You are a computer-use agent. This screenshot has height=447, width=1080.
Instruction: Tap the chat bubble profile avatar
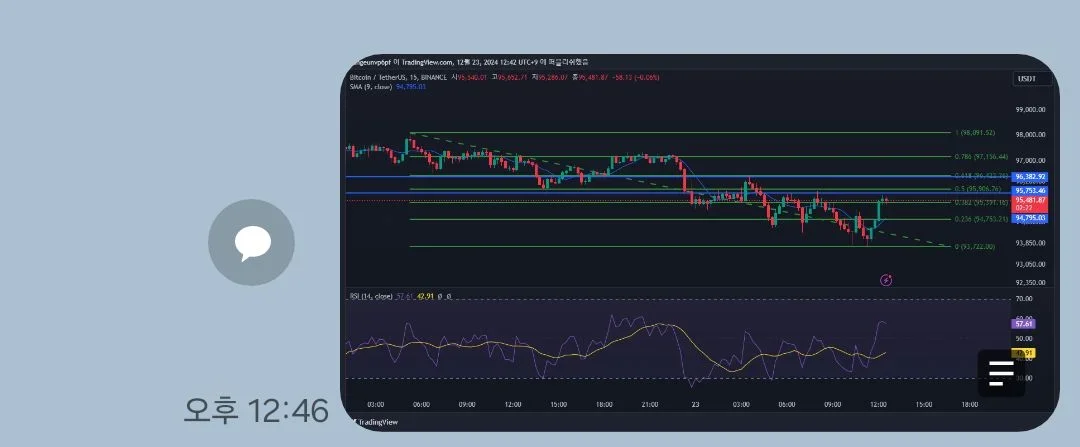(251, 243)
